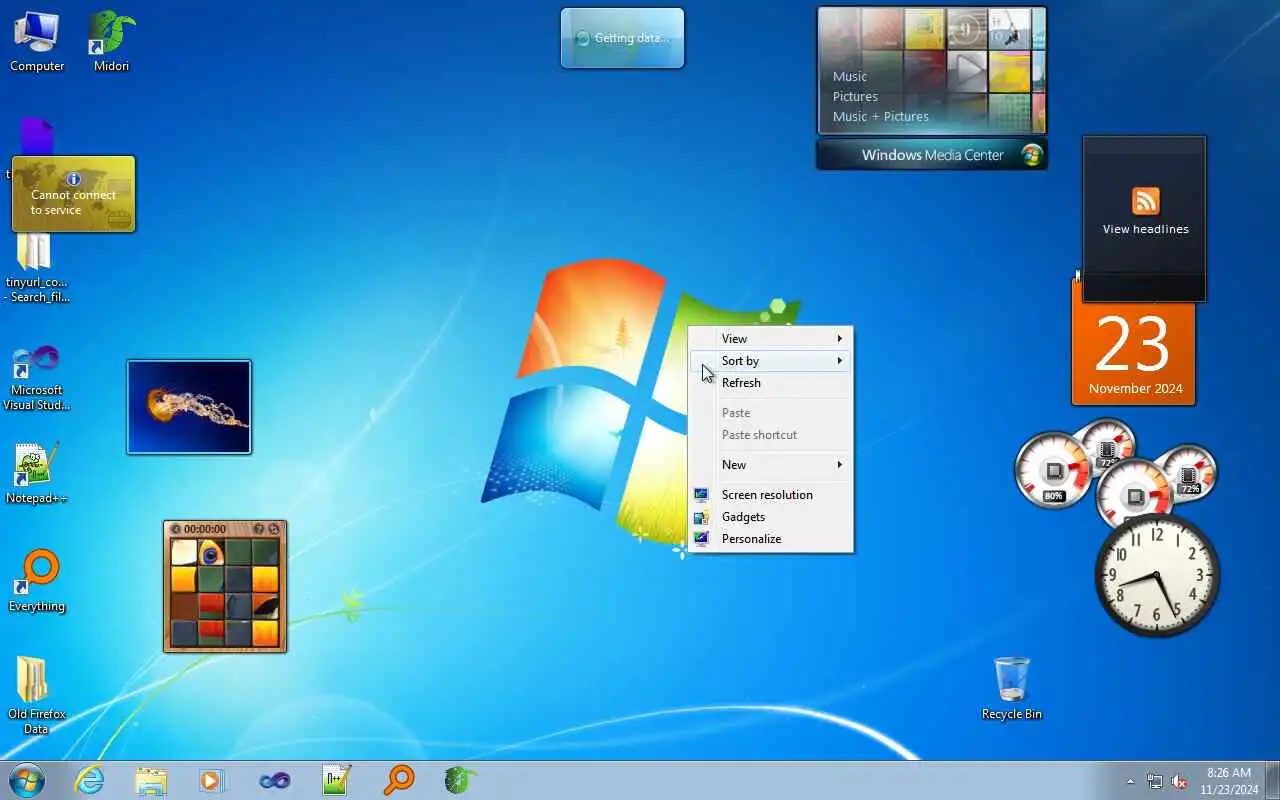Image resolution: width=1280 pixels, height=800 pixels.
Task: Open the Computer desktop icon
Action: click(37, 40)
